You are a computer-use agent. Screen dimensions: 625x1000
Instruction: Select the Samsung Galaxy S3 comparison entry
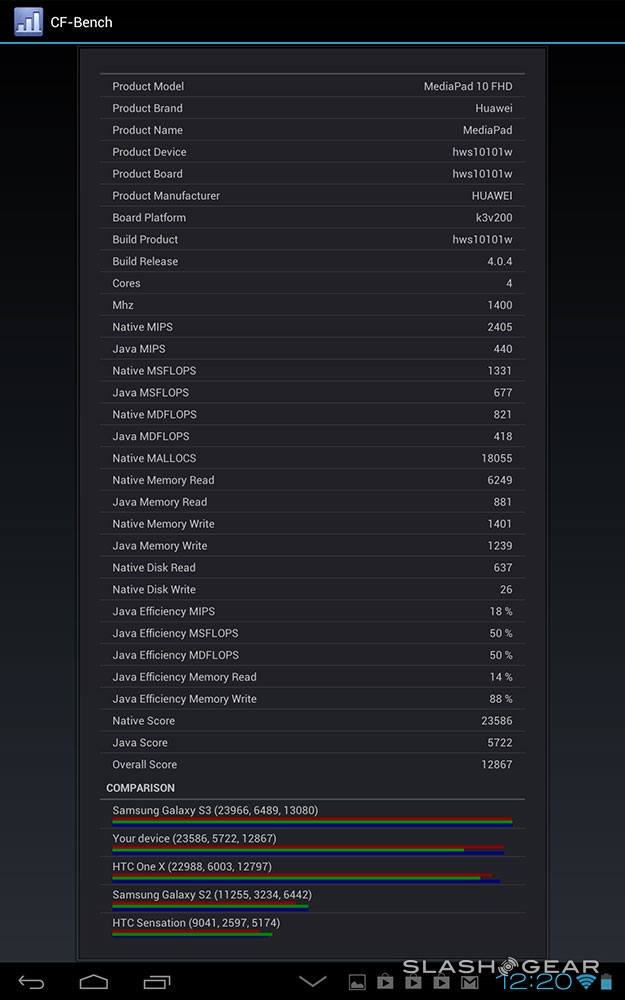[x=312, y=815]
